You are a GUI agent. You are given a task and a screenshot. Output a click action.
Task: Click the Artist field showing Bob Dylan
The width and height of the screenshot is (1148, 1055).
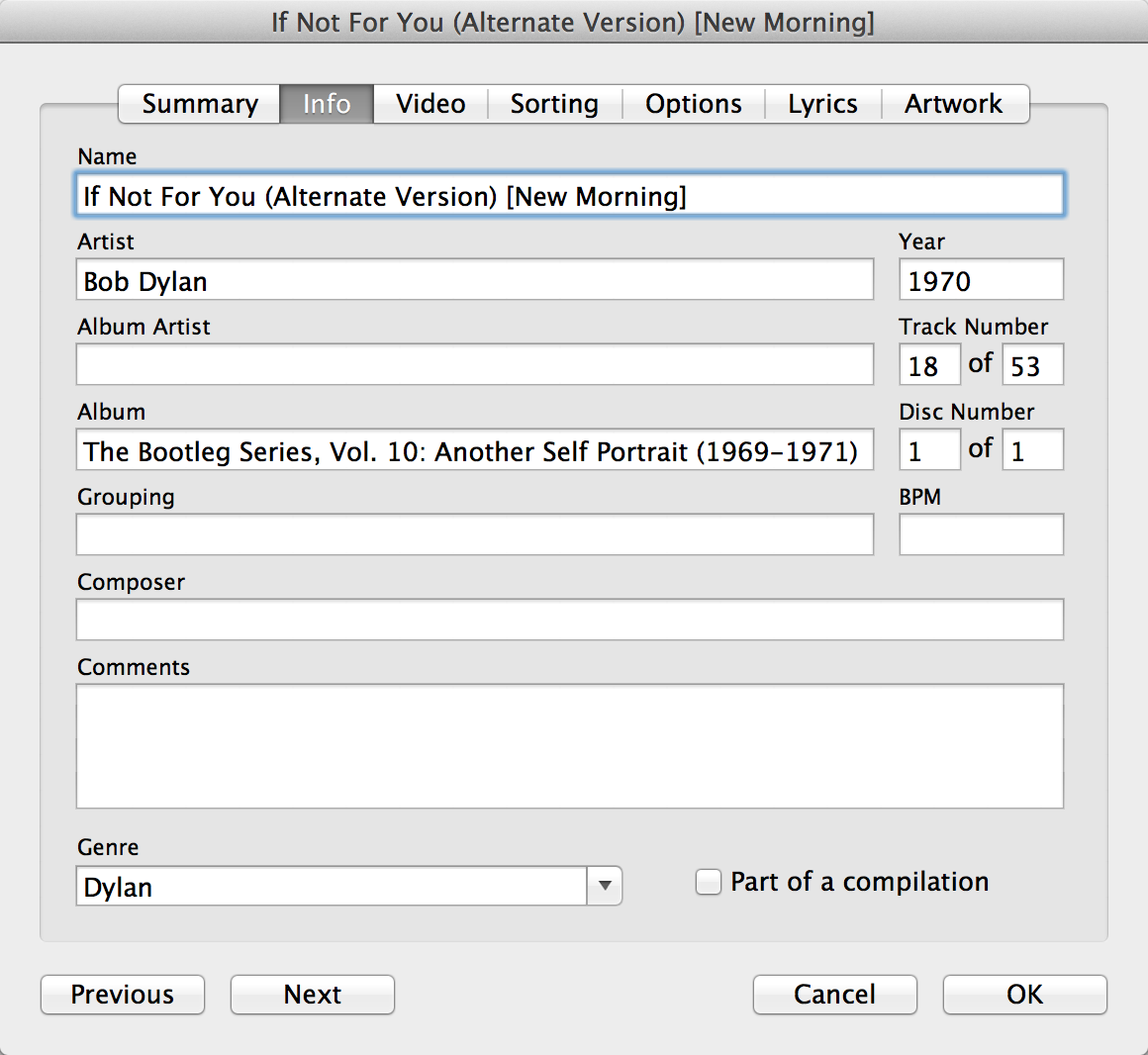[x=474, y=280]
